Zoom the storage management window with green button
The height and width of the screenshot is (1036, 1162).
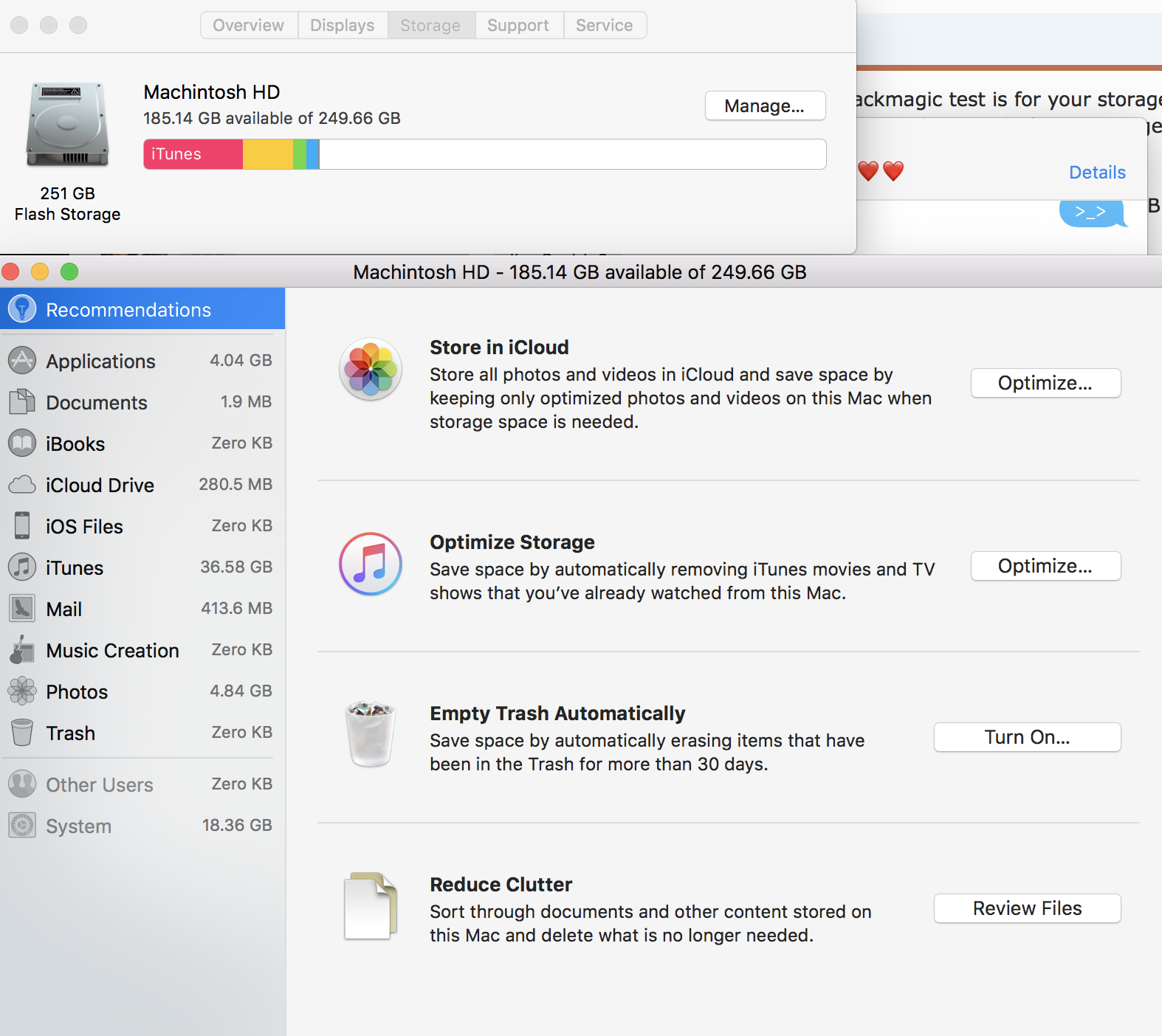click(x=69, y=272)
